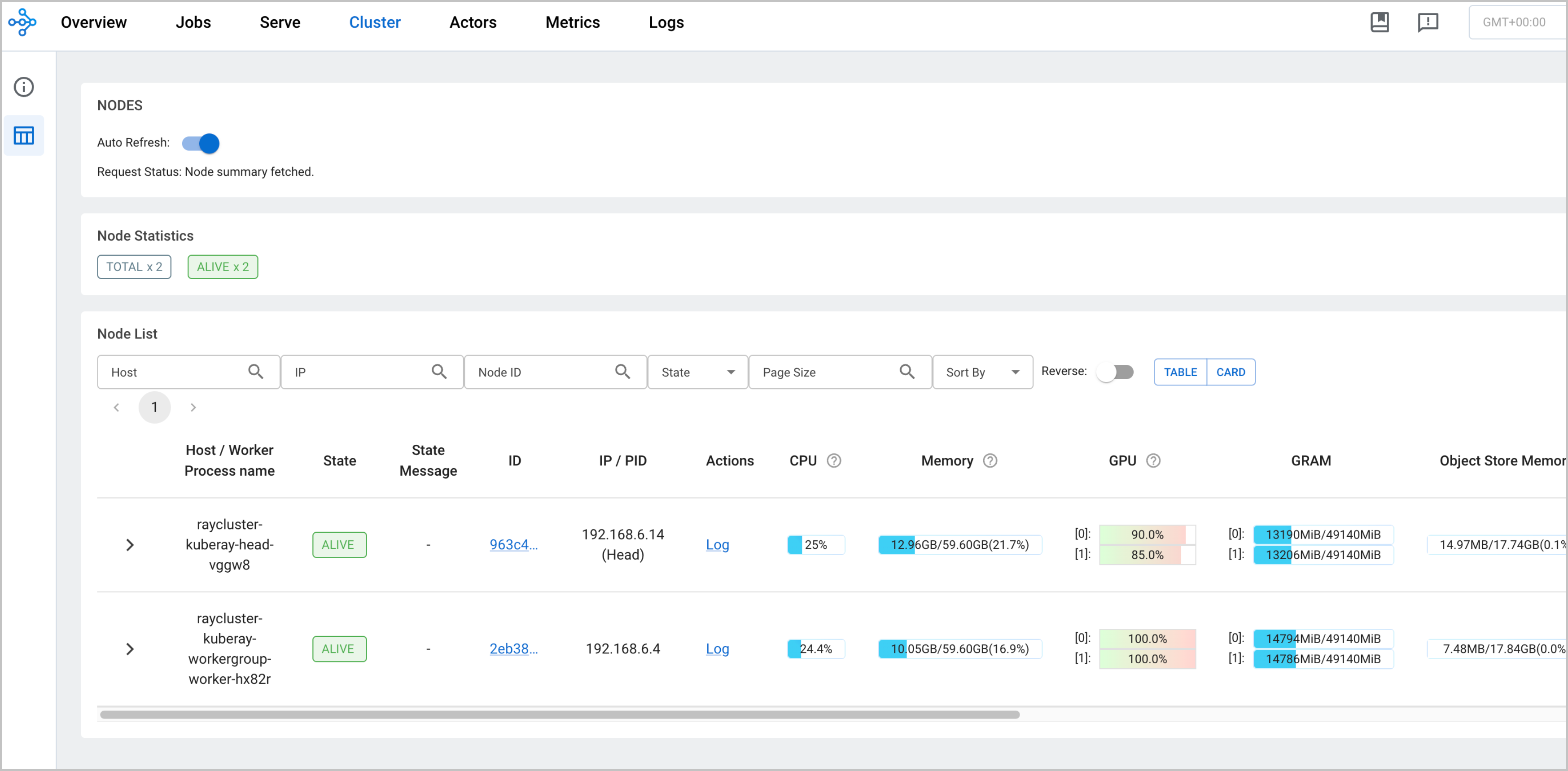Focus the IP filter field

click(372, 372)
